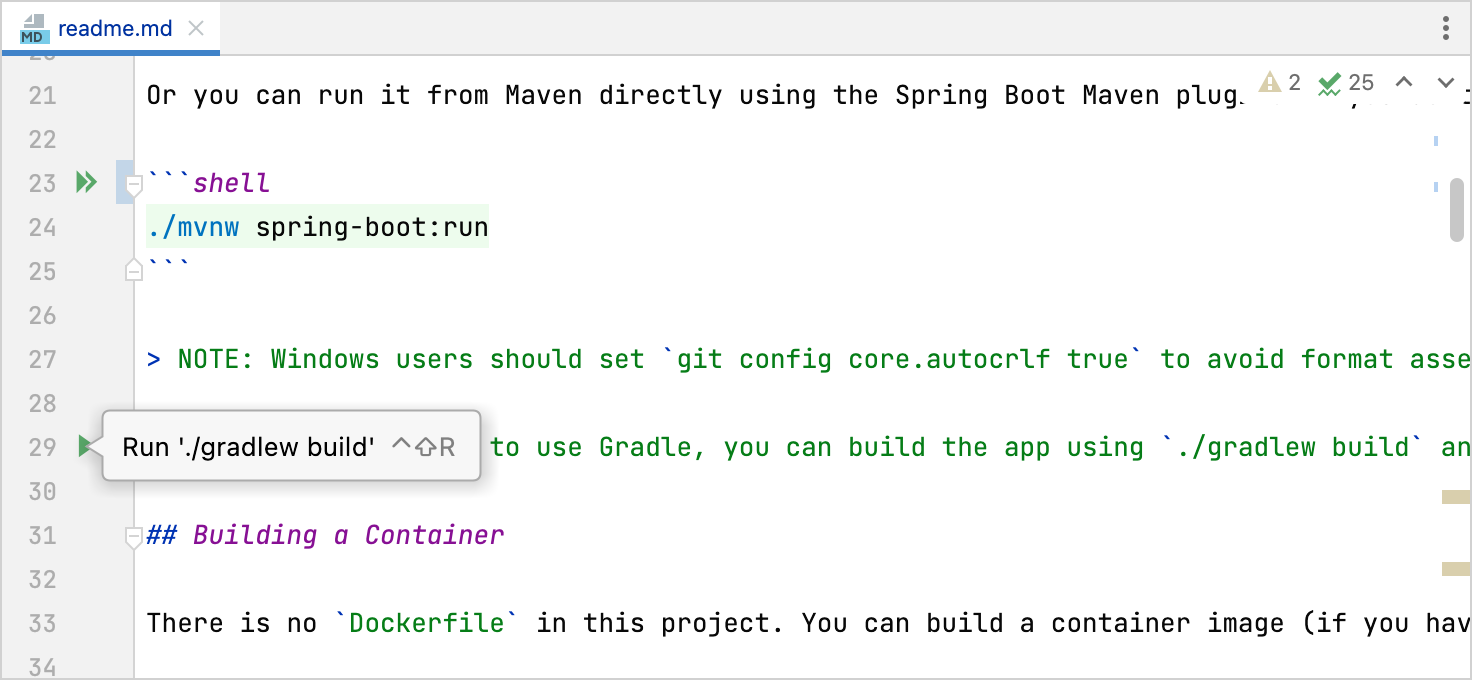Screen dimensions: 1472x680
Task: Open the inspection highlights summary showing 25 checks
Action: click(x=1341, y=83)
